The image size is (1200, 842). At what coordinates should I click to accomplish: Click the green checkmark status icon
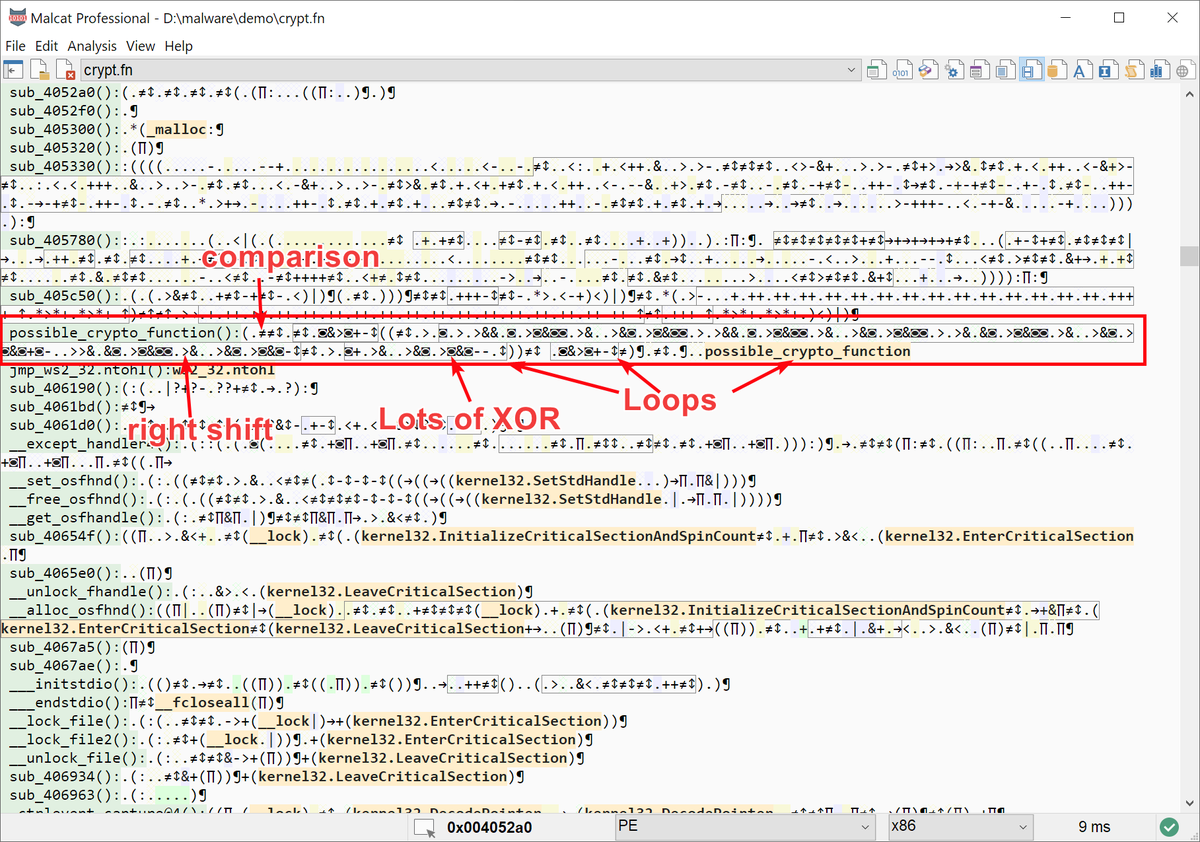coord(1168,827)
